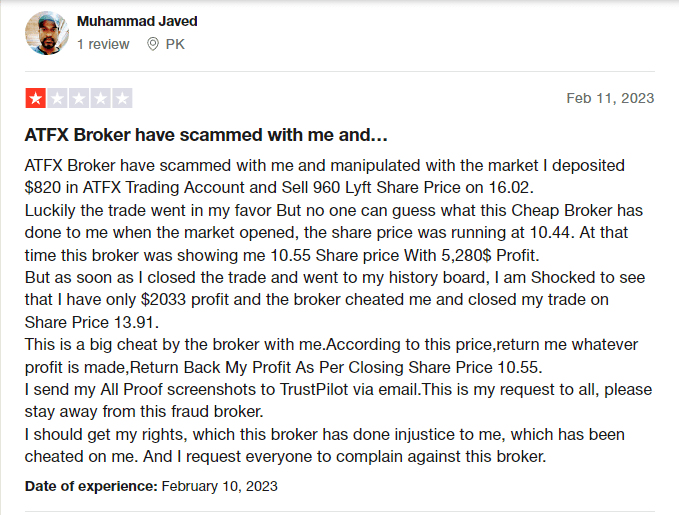Click the PK country label
679x515 pixels.
point(175,44)
